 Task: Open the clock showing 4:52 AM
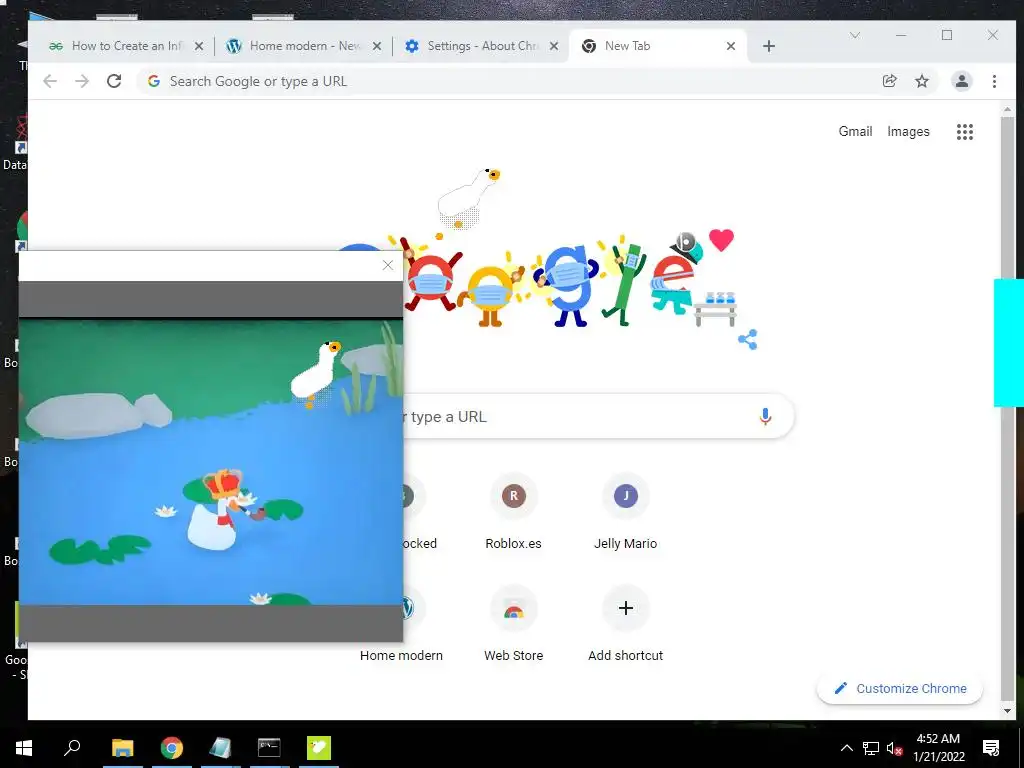pos(938,748)
